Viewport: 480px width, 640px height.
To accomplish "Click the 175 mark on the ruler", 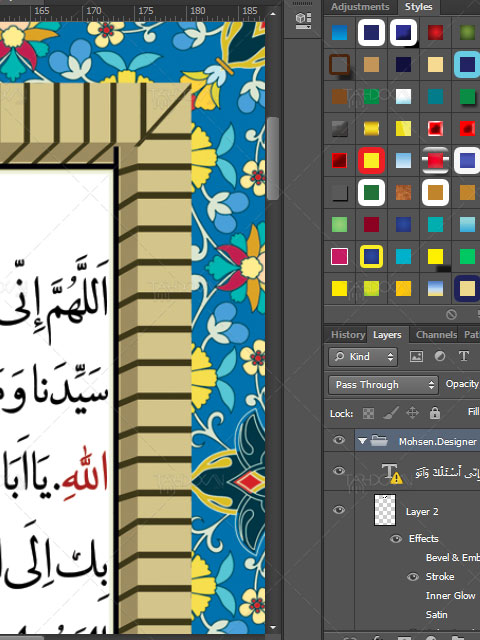I will coord(146,11).
